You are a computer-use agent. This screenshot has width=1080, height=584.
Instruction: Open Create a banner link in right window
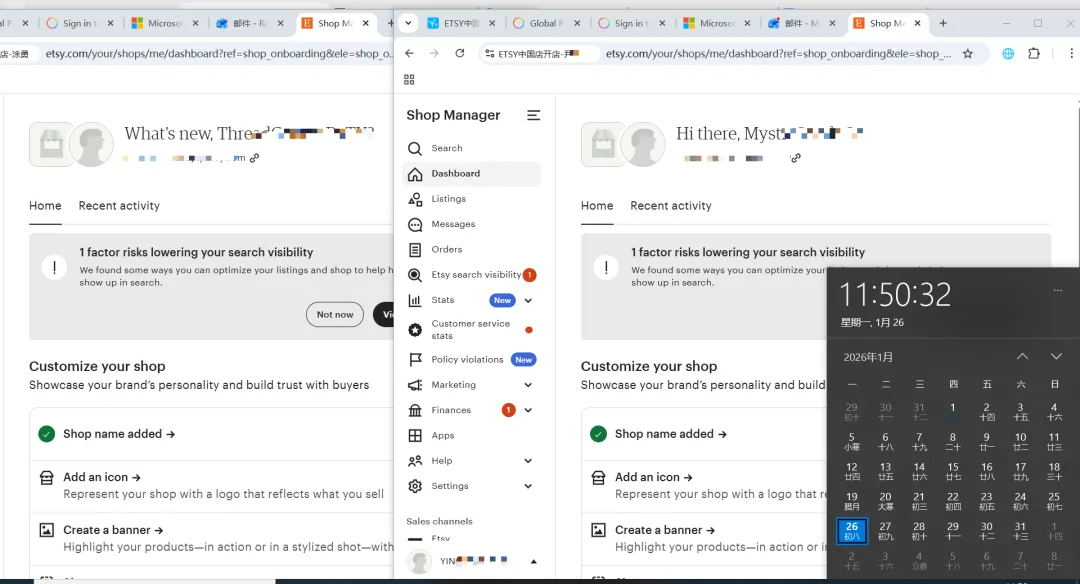[x=665, y=530]
